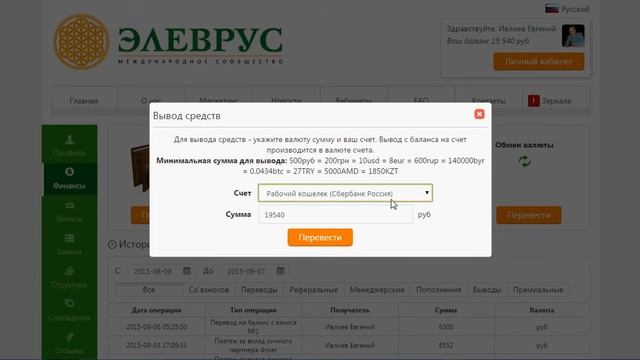Open Структура in the sidebar
Image resolution: width=640 pixels, height=360 pixels.
pyautogui.click(x=69, y=277)
